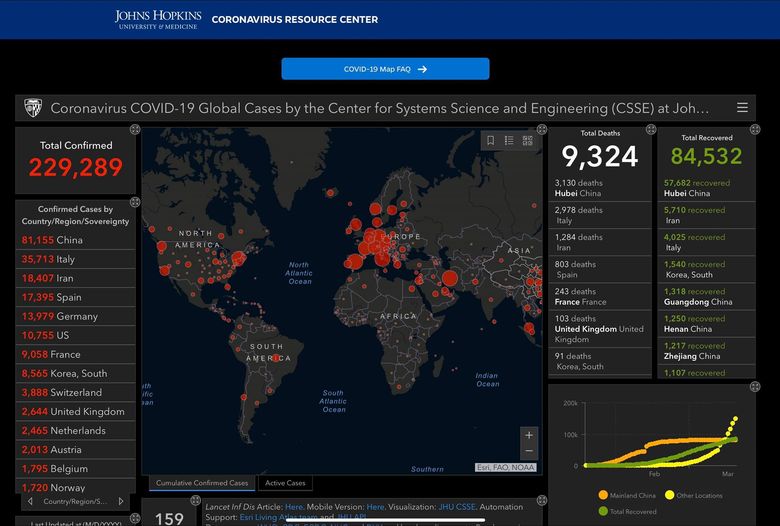This screenshot has width=780, height=526.
Task: Select 17,395 Spain in country list
Action: tap(75, 297)
